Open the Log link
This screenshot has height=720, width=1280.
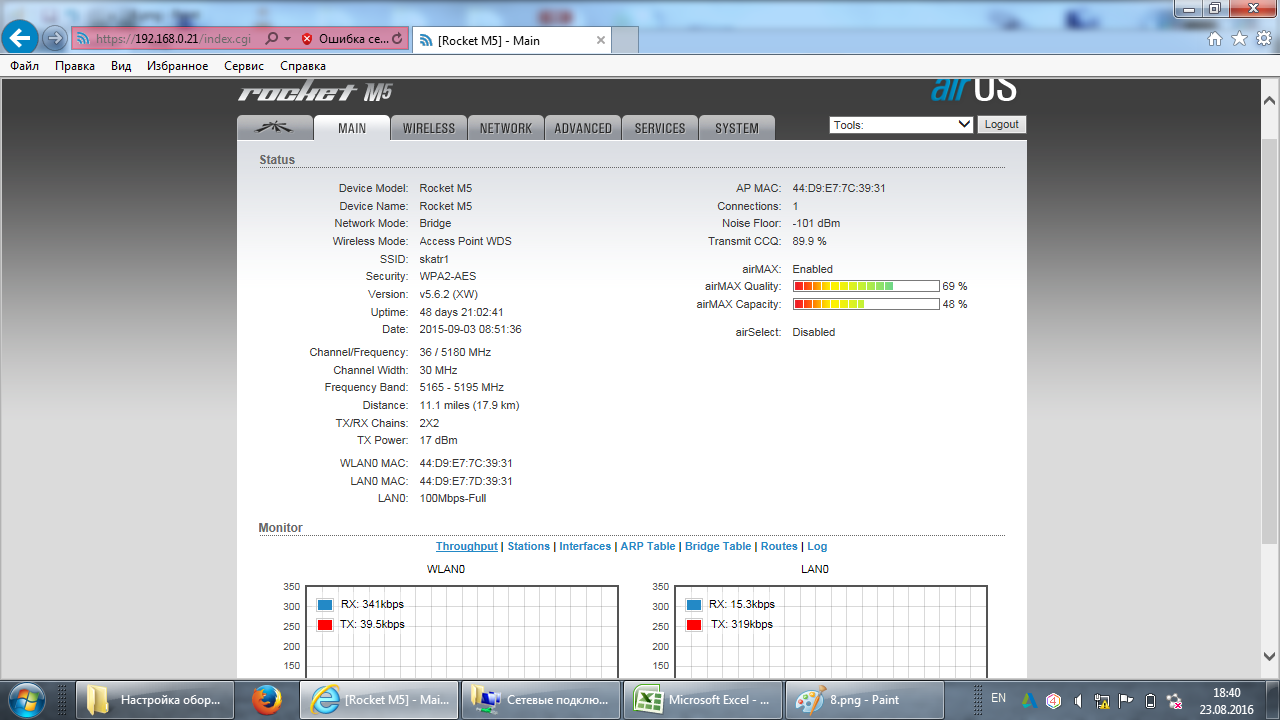(x=817, y=546)
